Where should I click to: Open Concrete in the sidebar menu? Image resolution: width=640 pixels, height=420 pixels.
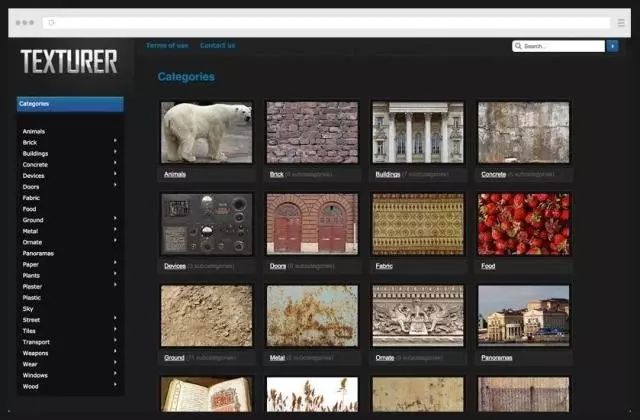pyautogui.click(x=35, y=164)
